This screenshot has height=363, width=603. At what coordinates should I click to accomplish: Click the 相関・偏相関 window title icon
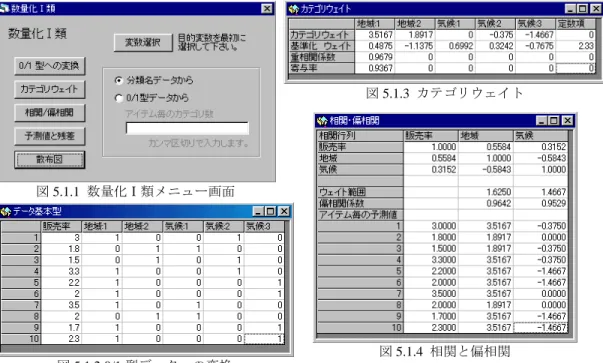coord(322,121)
